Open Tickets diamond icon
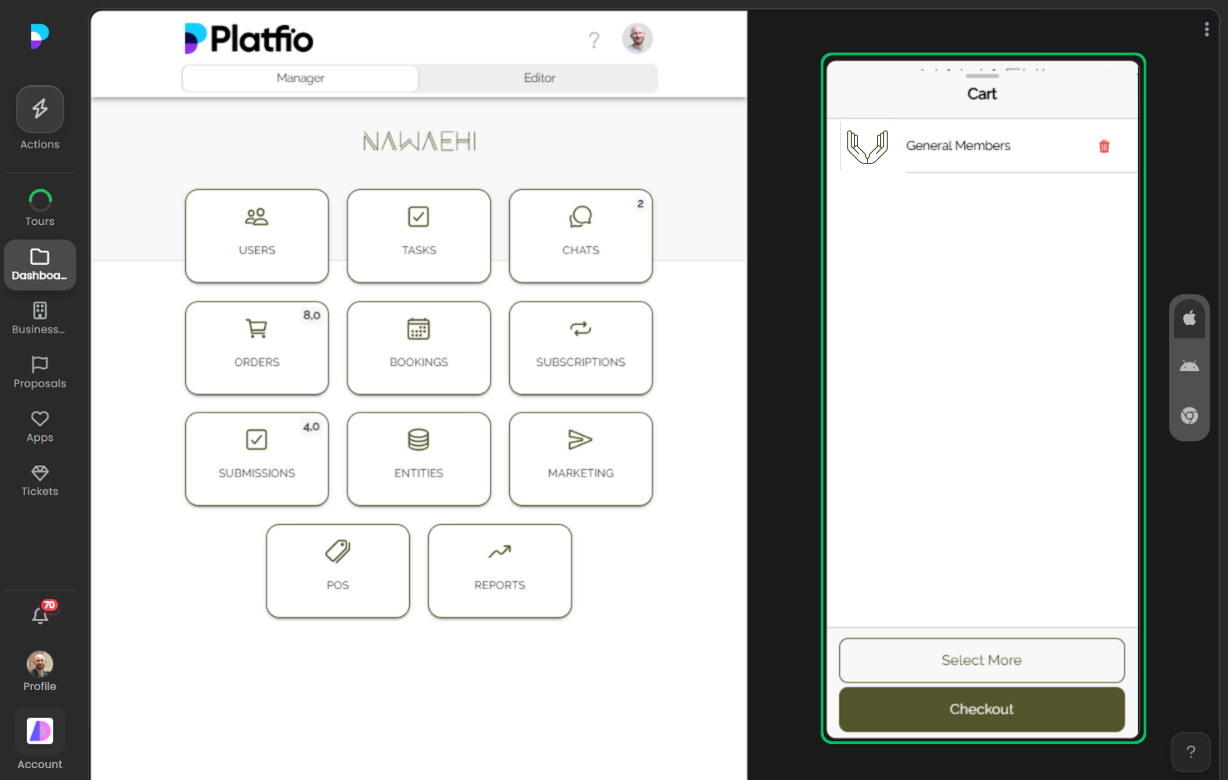This screenshot has height=780, width=1228. click(x=40, y=473)
